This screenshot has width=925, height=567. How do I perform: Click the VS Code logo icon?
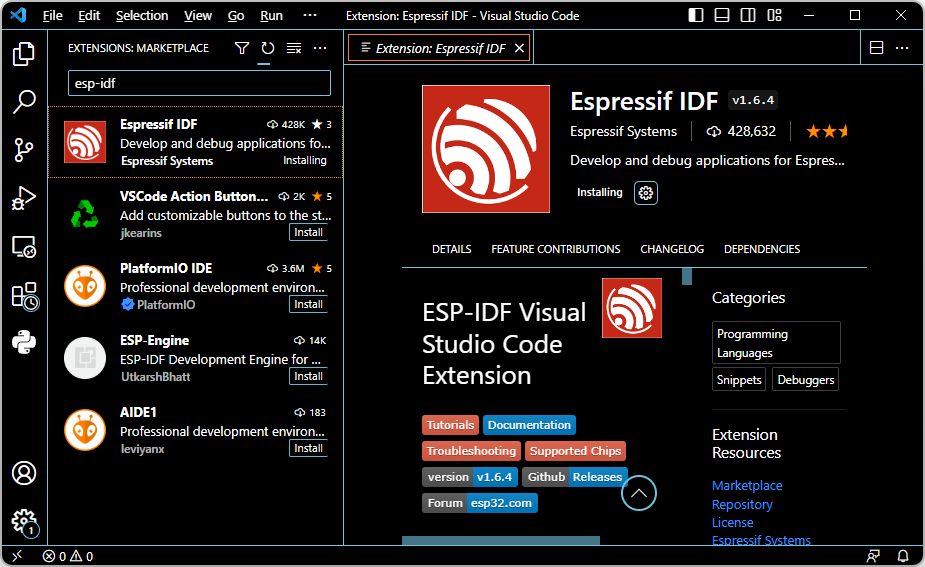18,15
